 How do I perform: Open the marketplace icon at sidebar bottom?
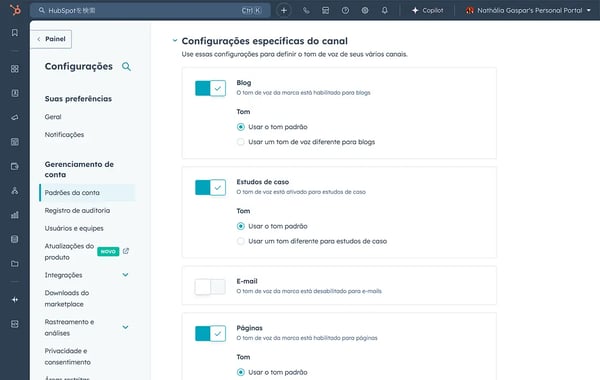point(15,324)
